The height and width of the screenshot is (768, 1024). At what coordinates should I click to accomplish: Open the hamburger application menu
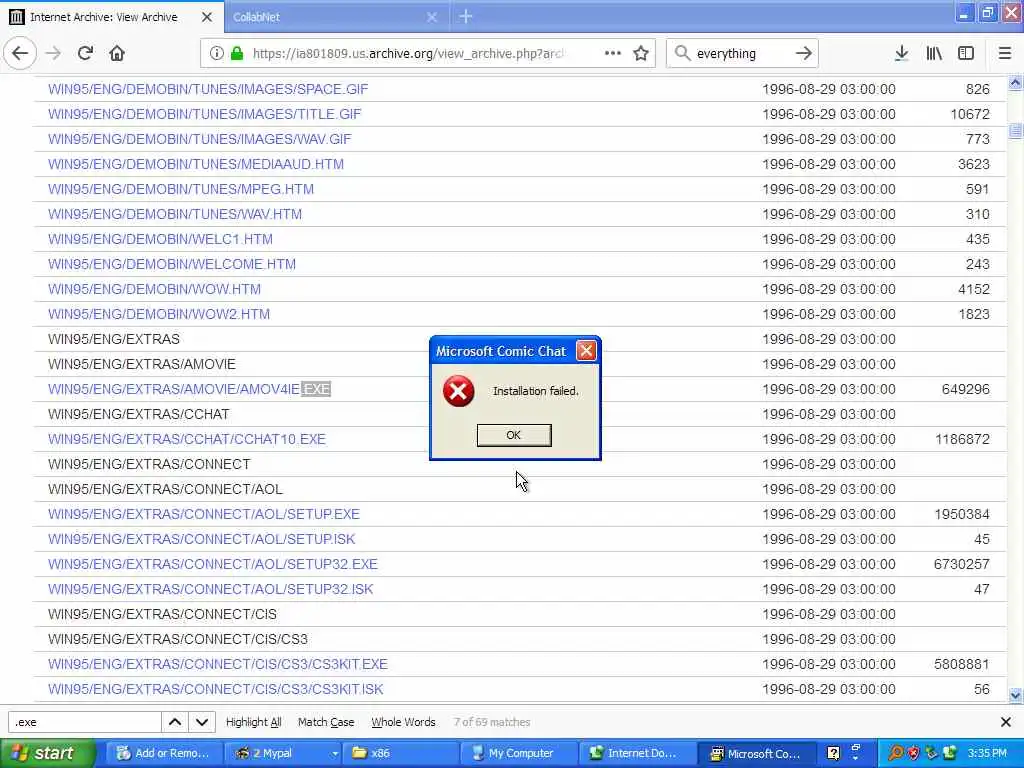(x=1005, y=54)
